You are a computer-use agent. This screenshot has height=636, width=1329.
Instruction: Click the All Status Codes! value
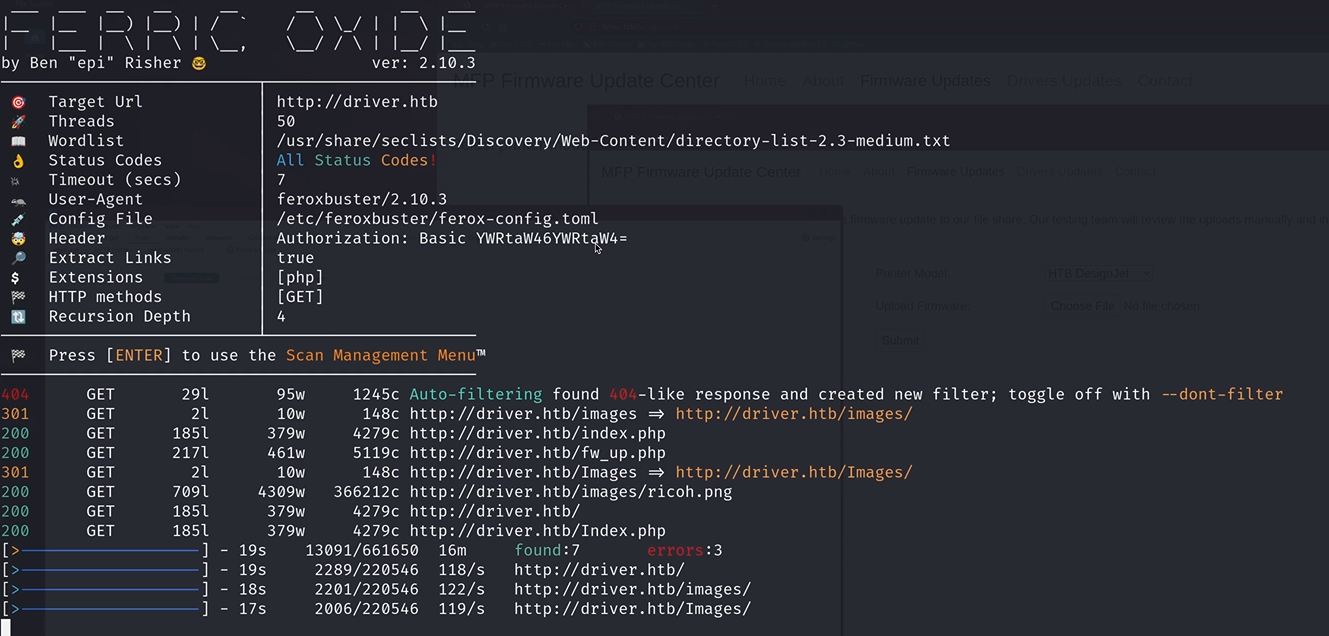click(357, 160)
